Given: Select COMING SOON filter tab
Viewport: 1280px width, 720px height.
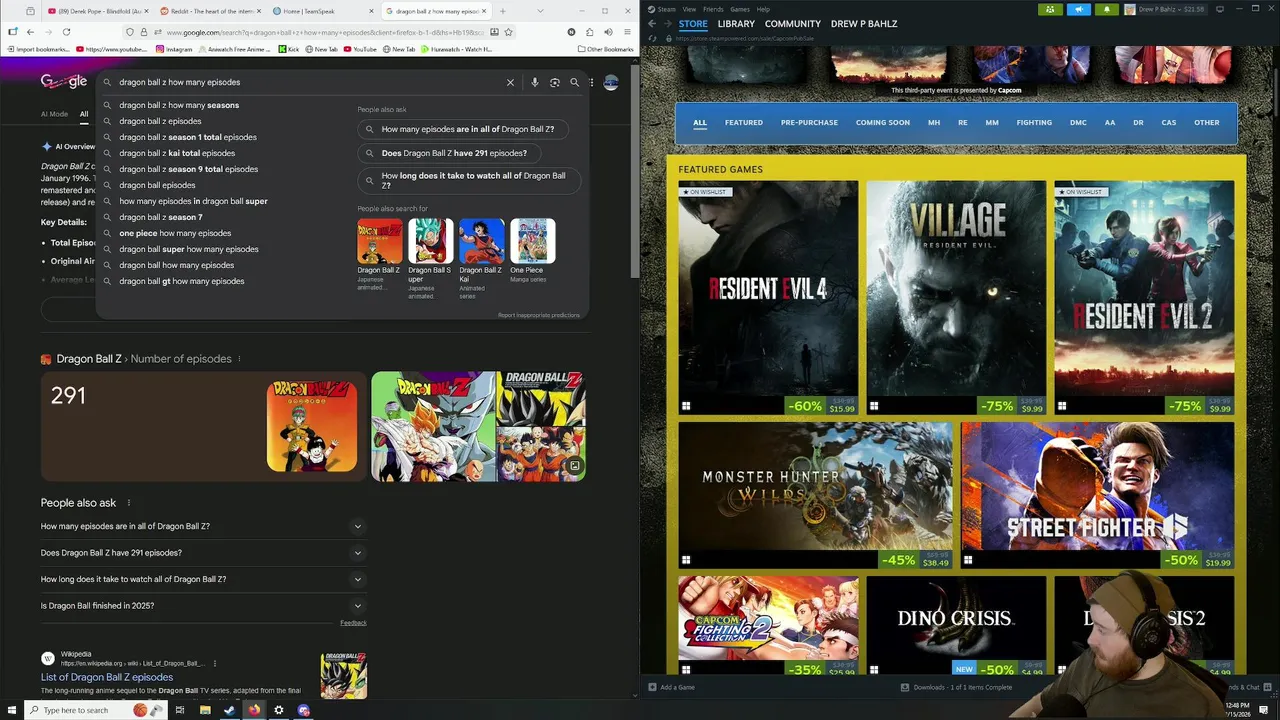Looking at the screenshot, I should pyautogui.click(x=883, y=123).
